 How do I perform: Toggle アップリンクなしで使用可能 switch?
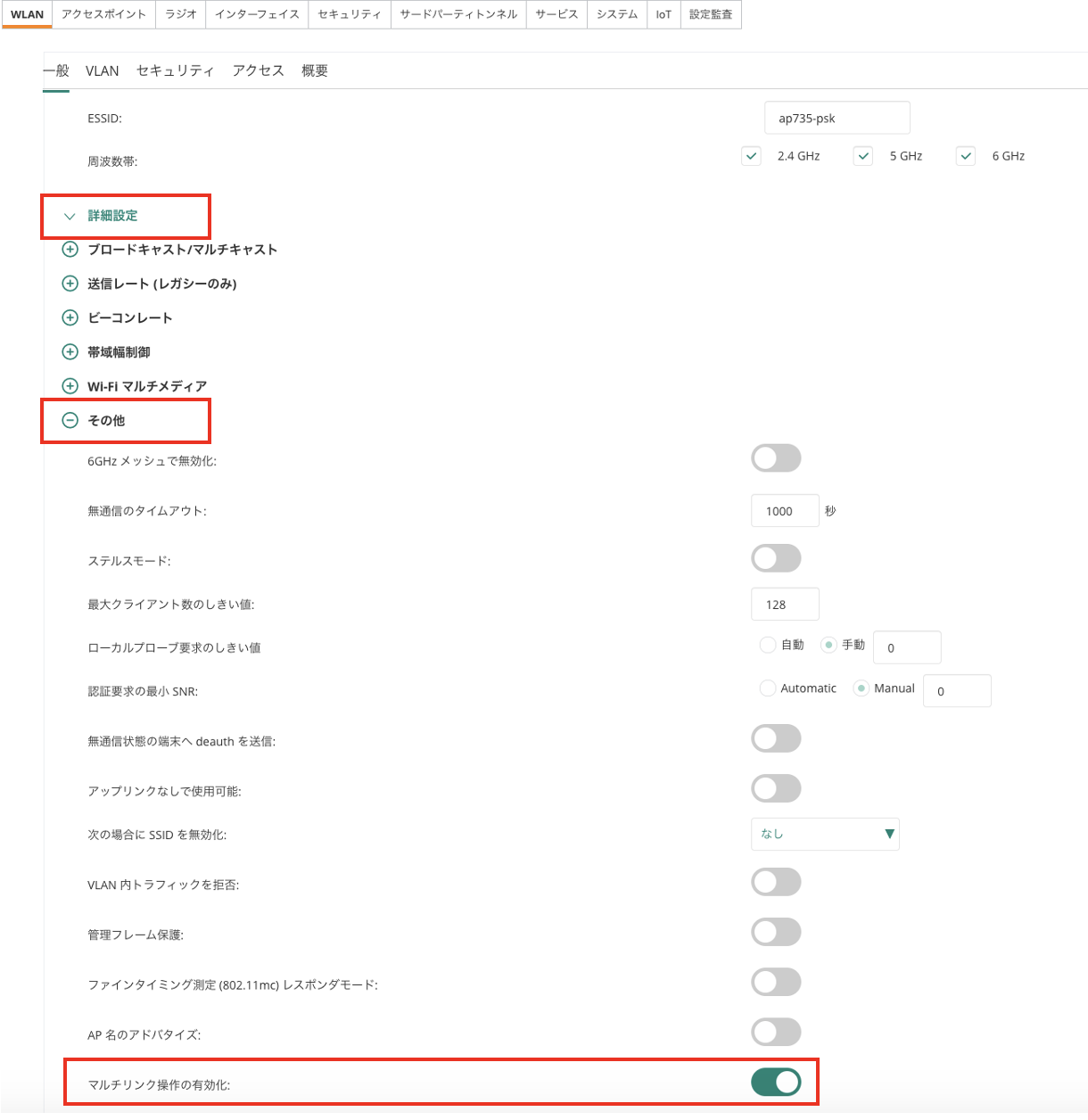776,788
